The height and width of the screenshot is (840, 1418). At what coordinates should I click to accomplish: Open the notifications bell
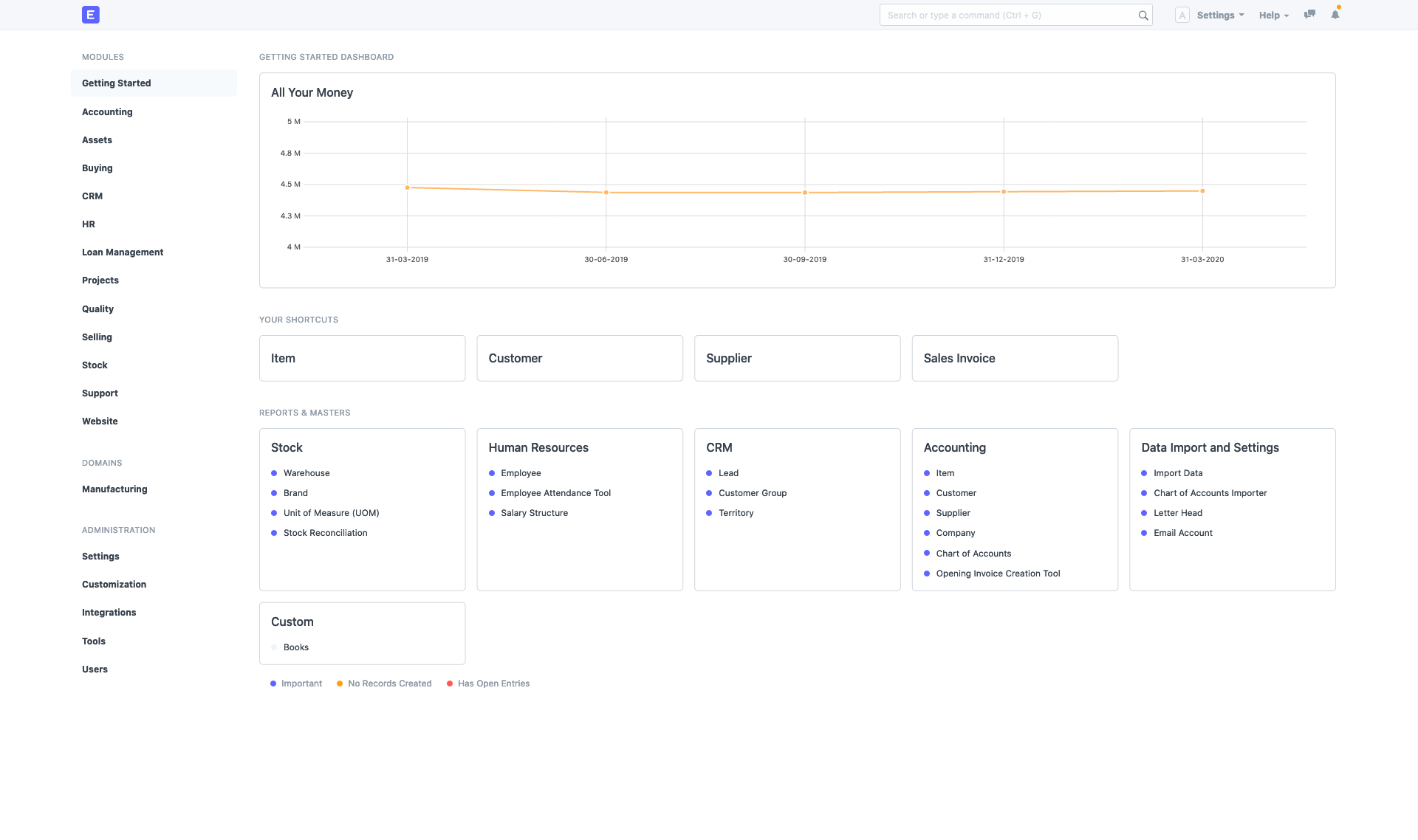coord(1335,15)
